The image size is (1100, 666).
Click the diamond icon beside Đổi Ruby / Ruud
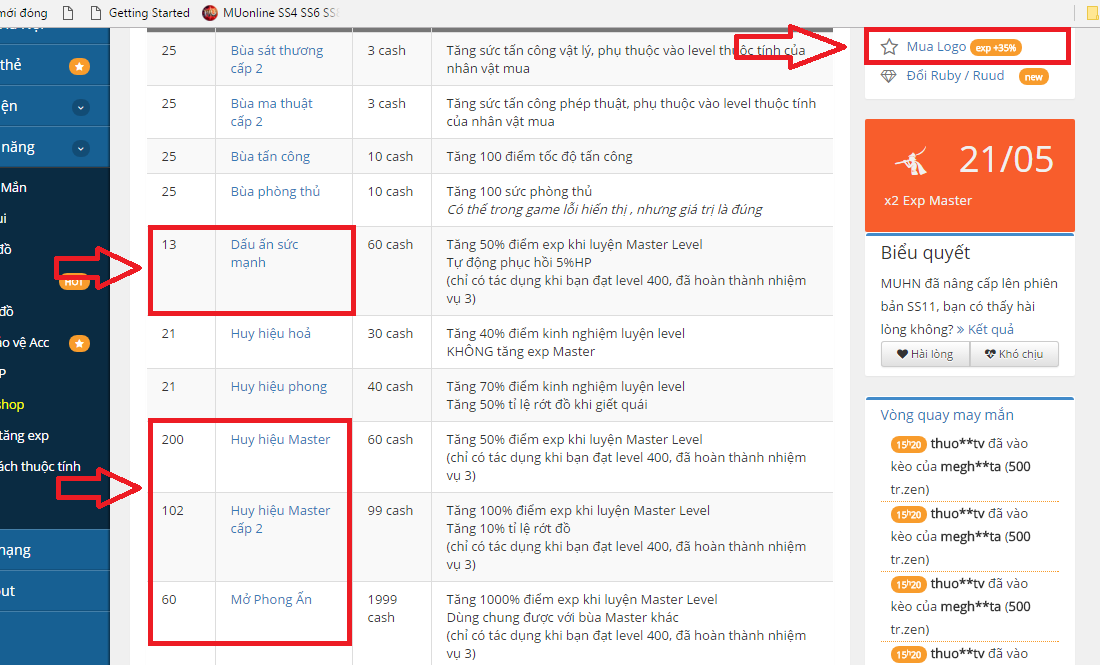[888, 76]
